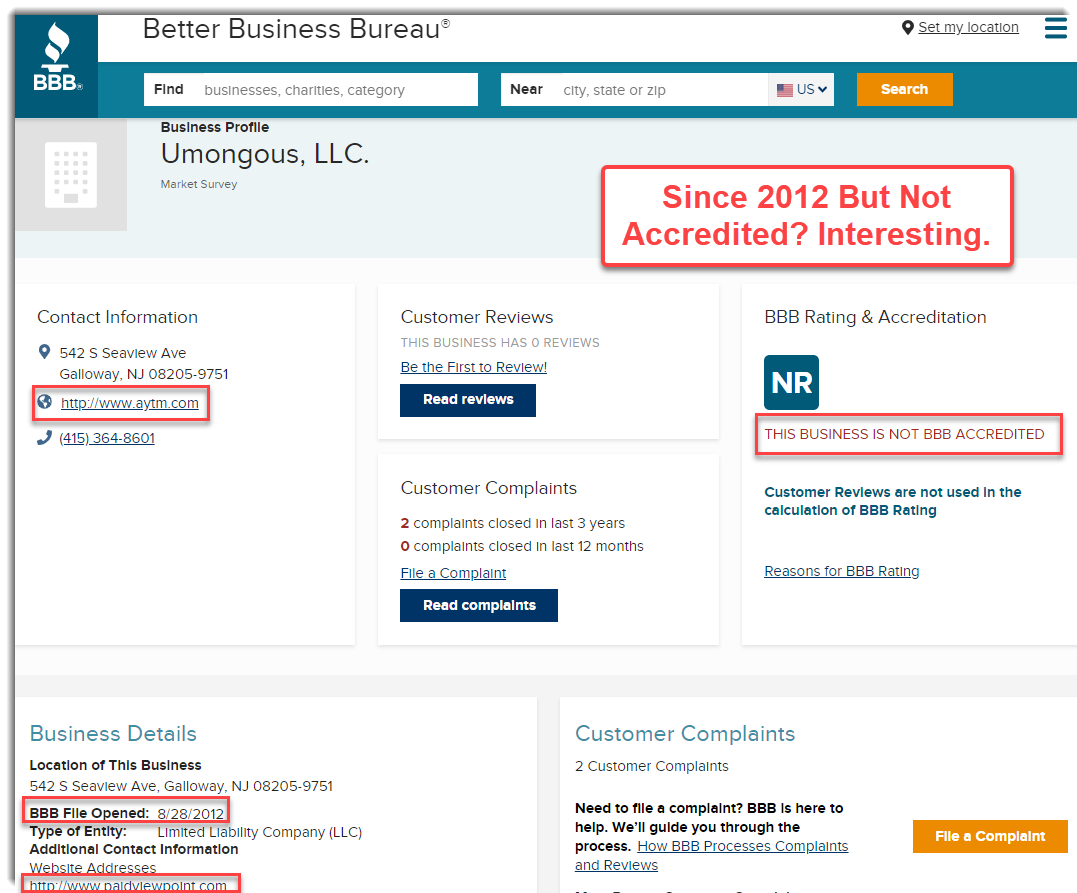Click the Read complaints button
This screenshot has width=1077, height=893.
coord(479,605)
